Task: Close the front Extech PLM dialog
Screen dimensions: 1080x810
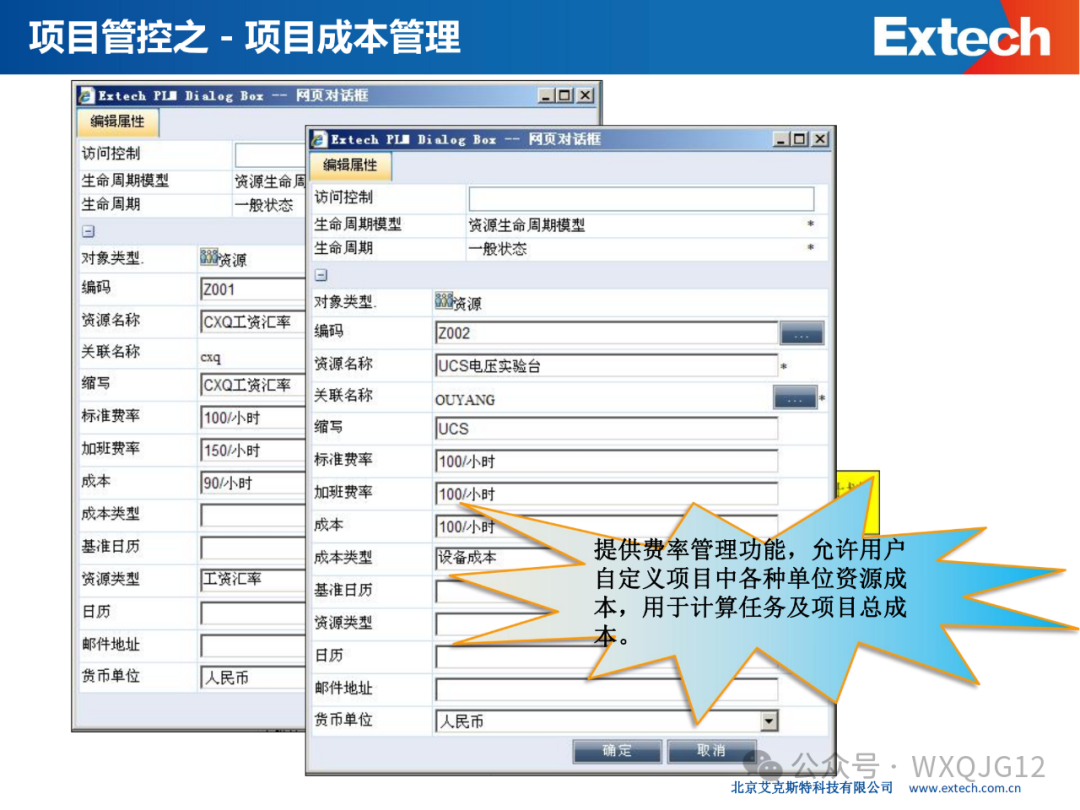Action: [820, 139]
